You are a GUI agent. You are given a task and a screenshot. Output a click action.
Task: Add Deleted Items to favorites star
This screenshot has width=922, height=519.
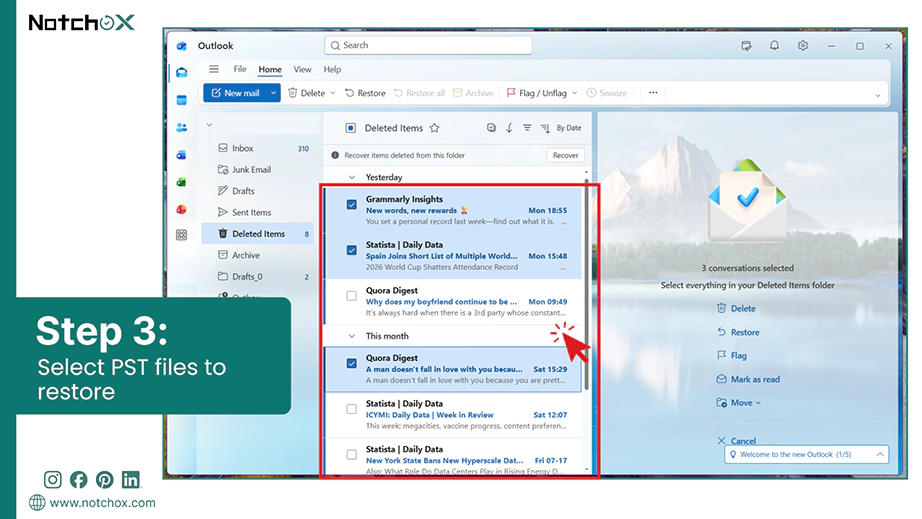click(435, 128)
